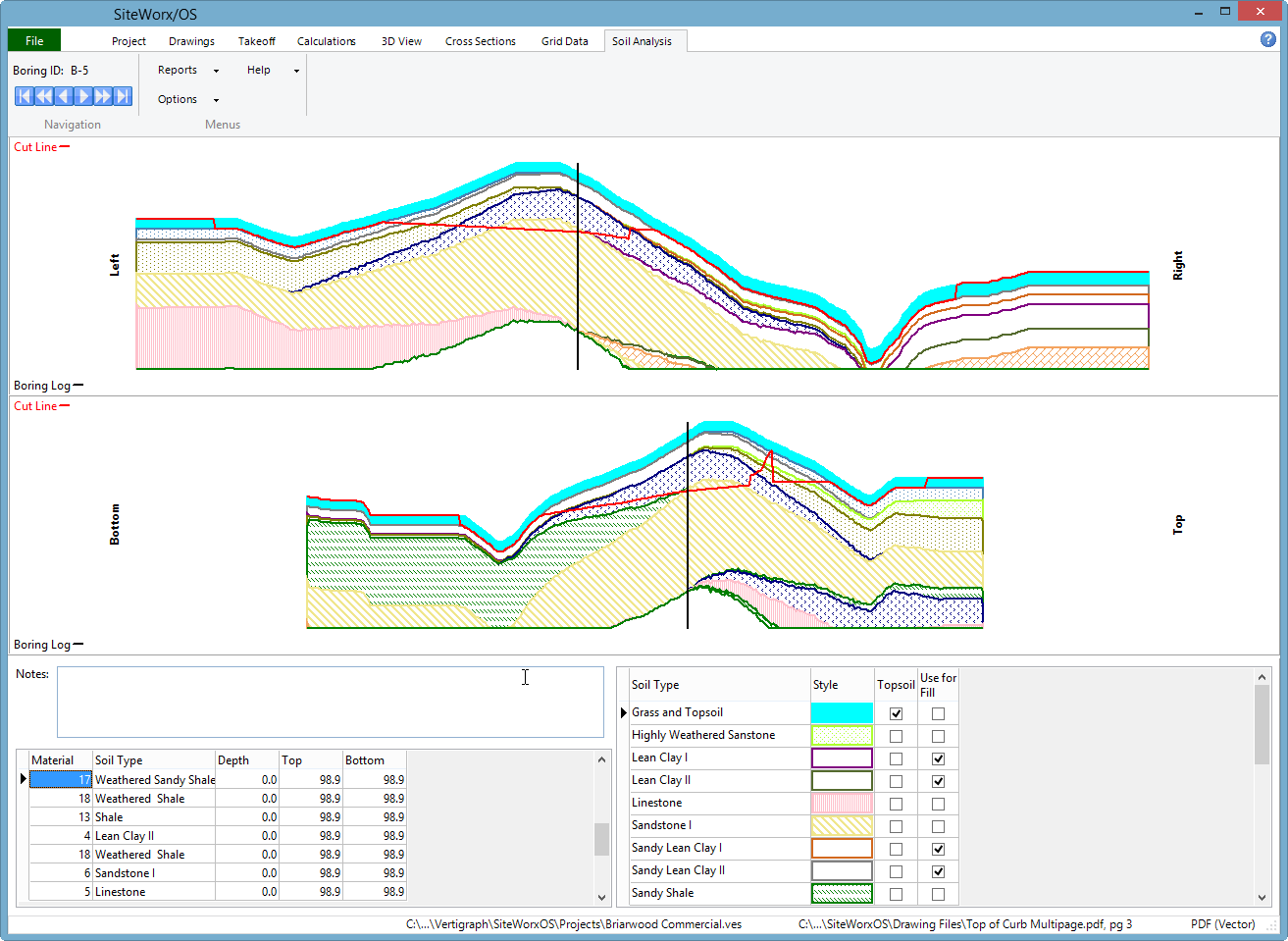Open the File menu

click(x=33, y=40)
